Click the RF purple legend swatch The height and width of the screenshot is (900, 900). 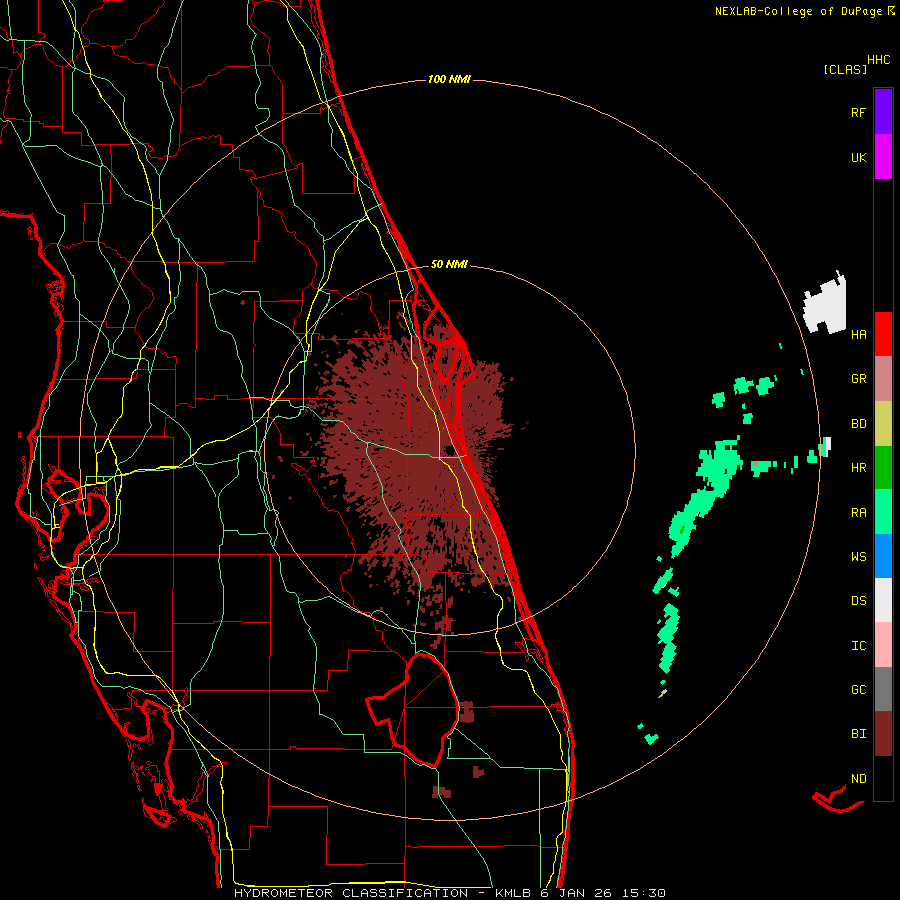(883, 111)
